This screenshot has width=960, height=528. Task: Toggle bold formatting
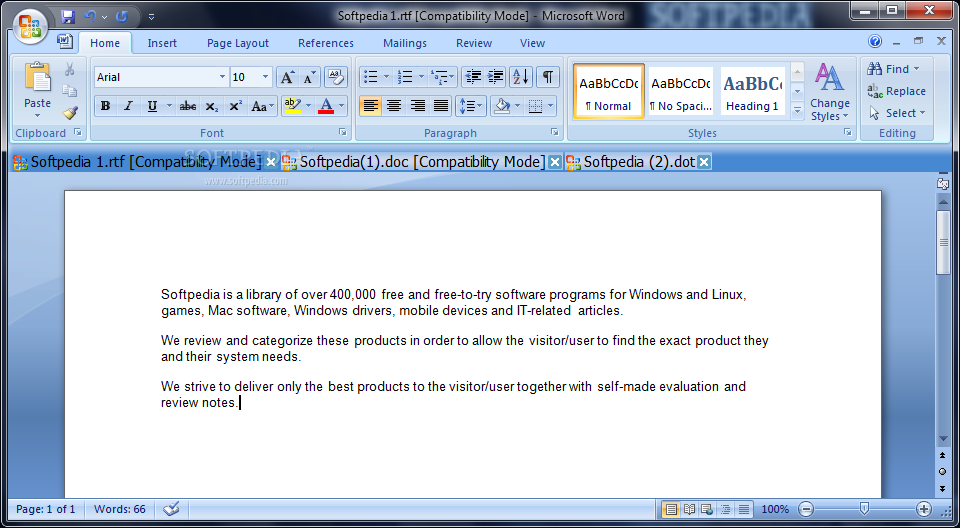tap(105, 106)
